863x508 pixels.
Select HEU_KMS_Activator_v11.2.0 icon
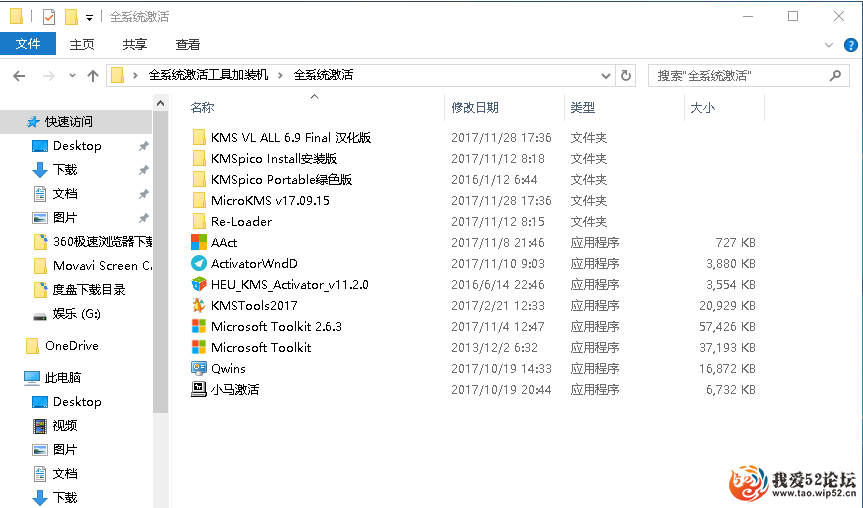[199, 284]
